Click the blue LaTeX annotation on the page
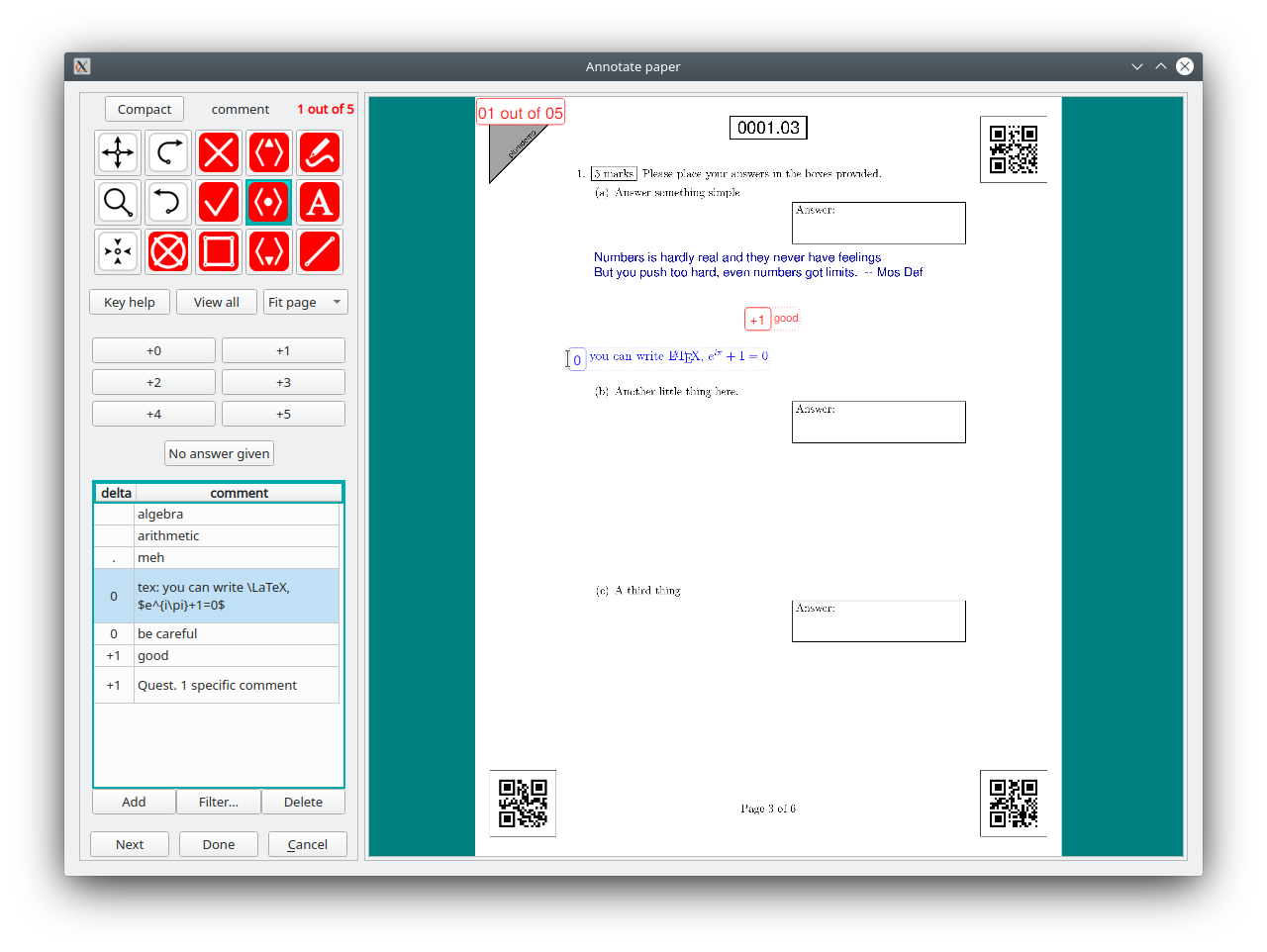 [669, 357]
